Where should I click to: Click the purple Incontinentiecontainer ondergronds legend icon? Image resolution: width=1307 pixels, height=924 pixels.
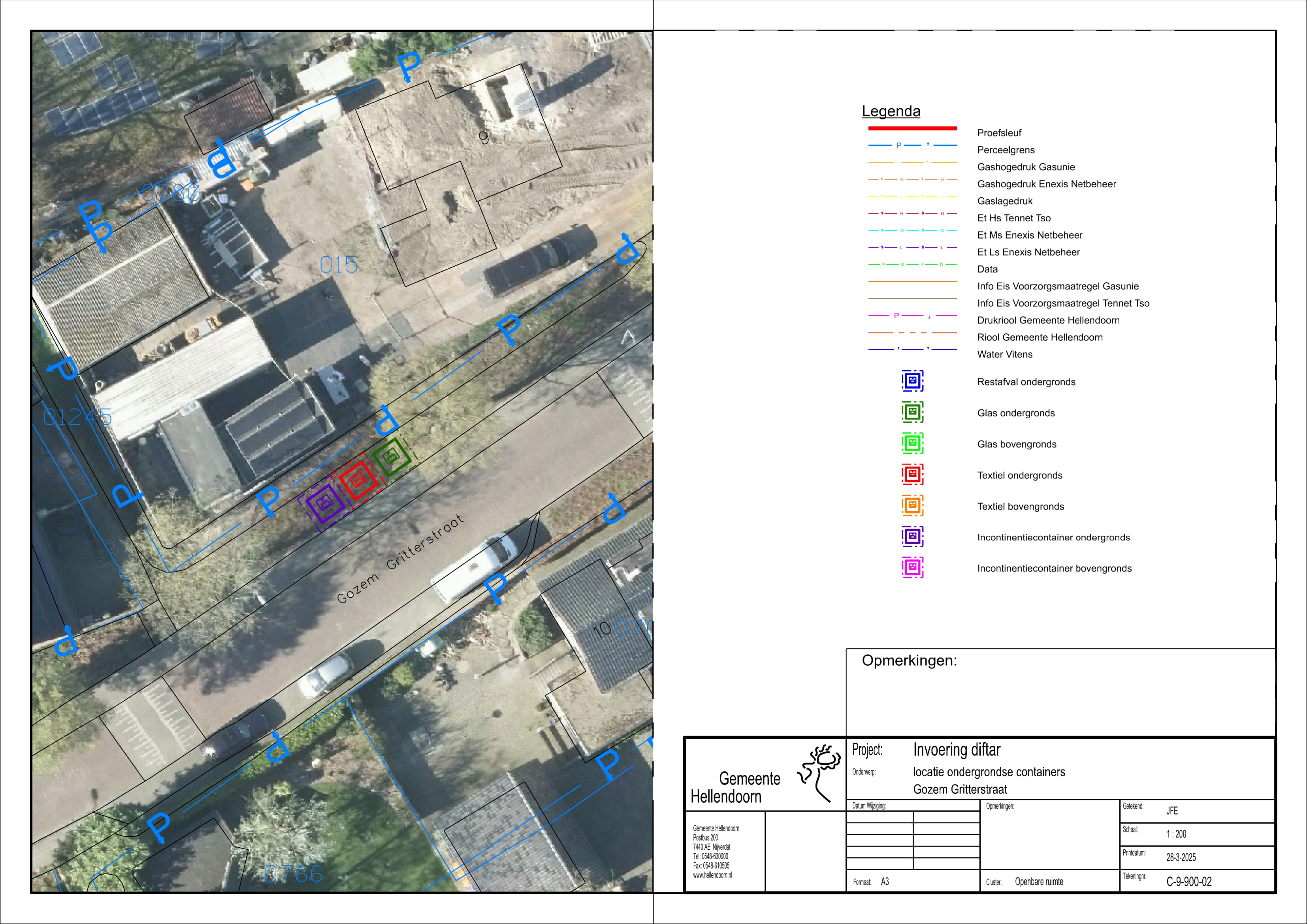(x=912, y=536)
